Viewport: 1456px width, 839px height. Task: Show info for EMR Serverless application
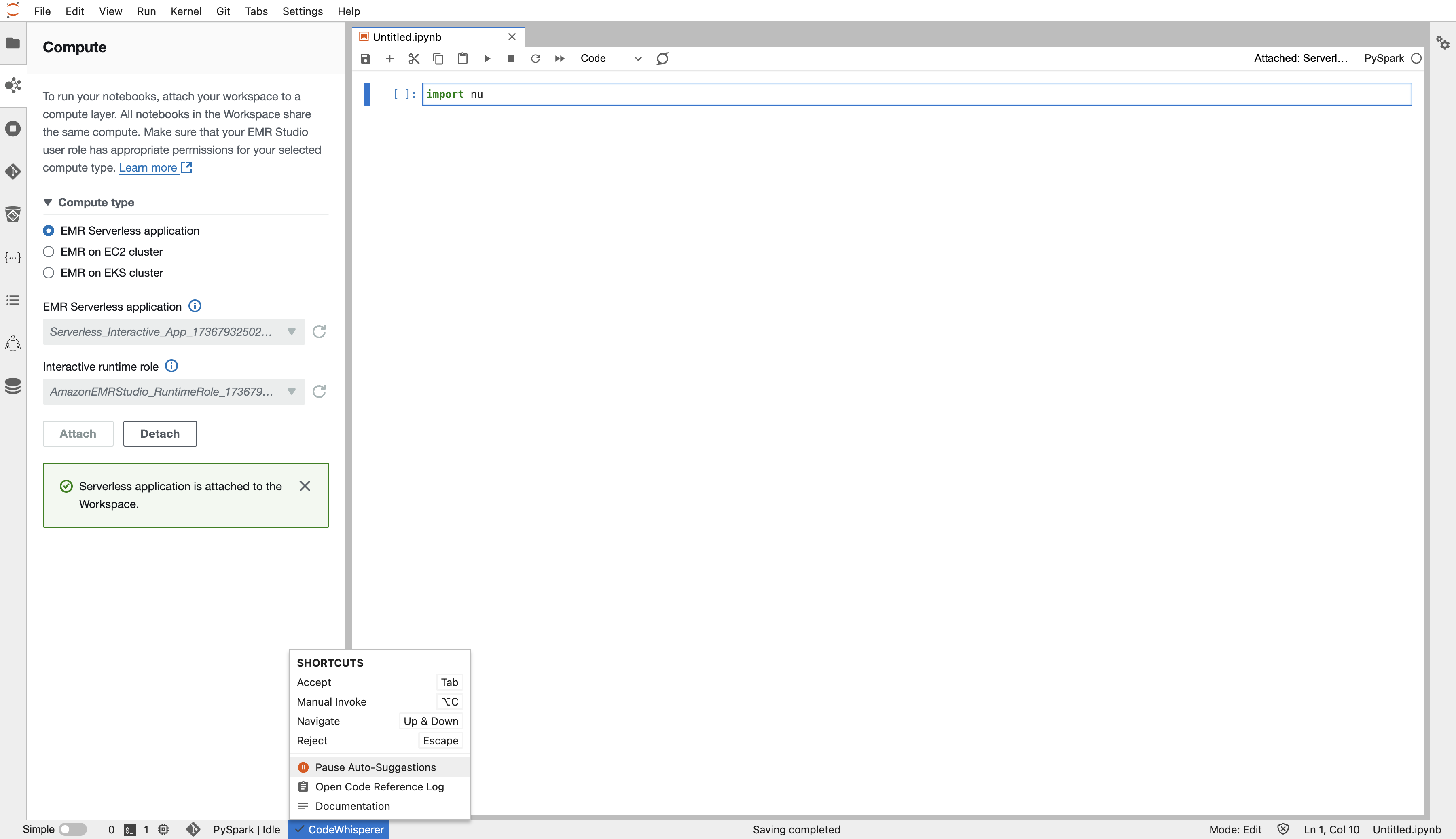195,306
